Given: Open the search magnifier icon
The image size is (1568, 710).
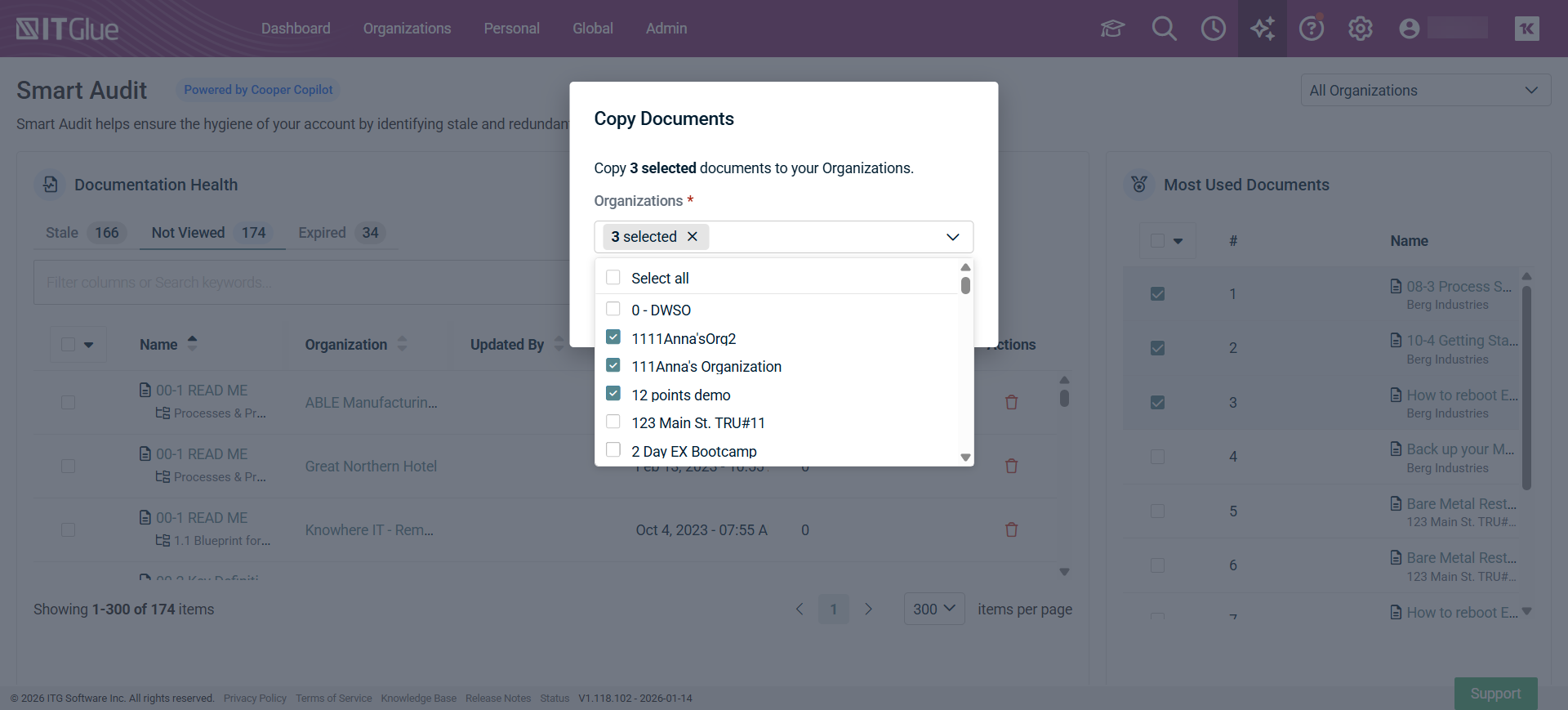Looking at the screenshot, I should click(x=1164, y=29).
